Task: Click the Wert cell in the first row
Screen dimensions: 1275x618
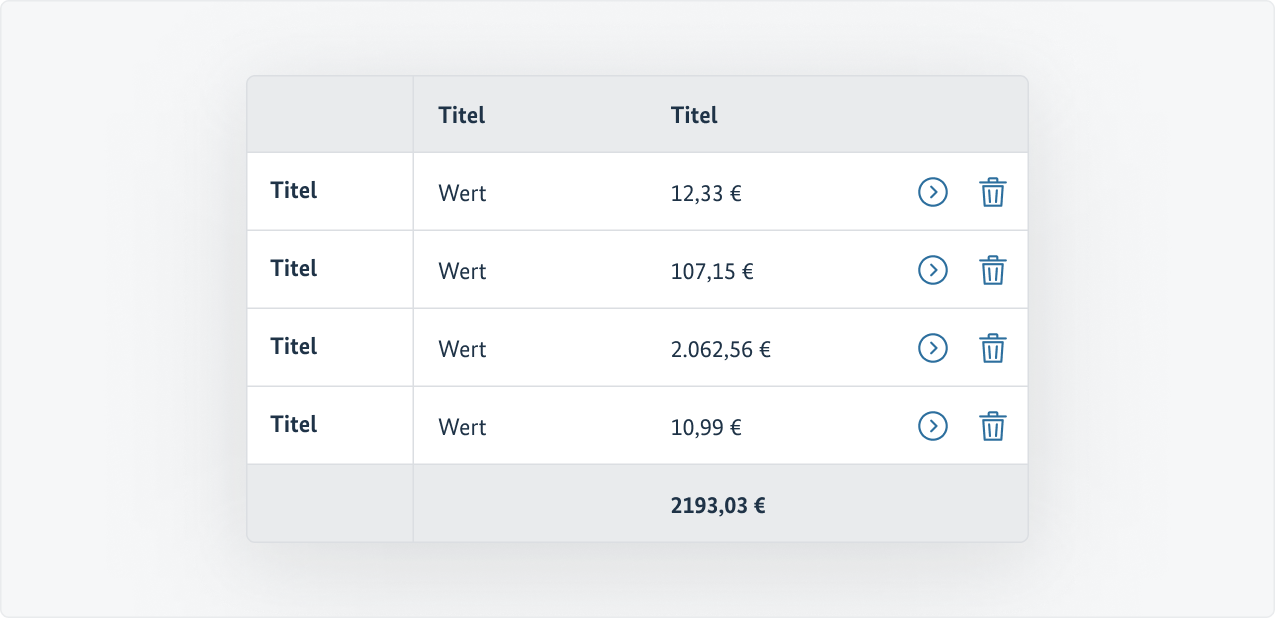Action: (462, 193)
